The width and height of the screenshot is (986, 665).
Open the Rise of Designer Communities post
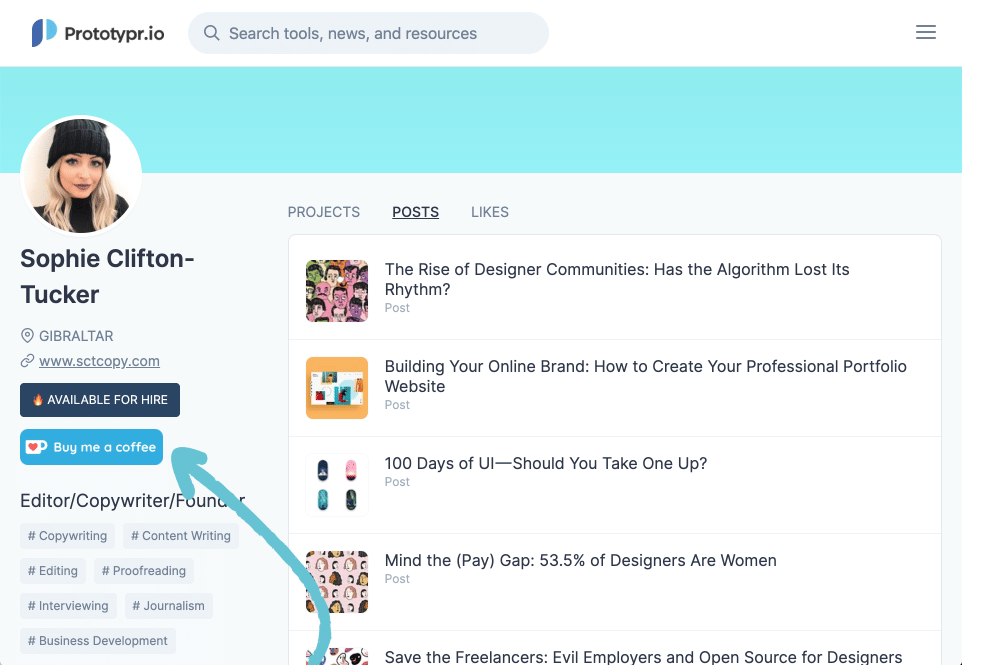pos(617,279)
